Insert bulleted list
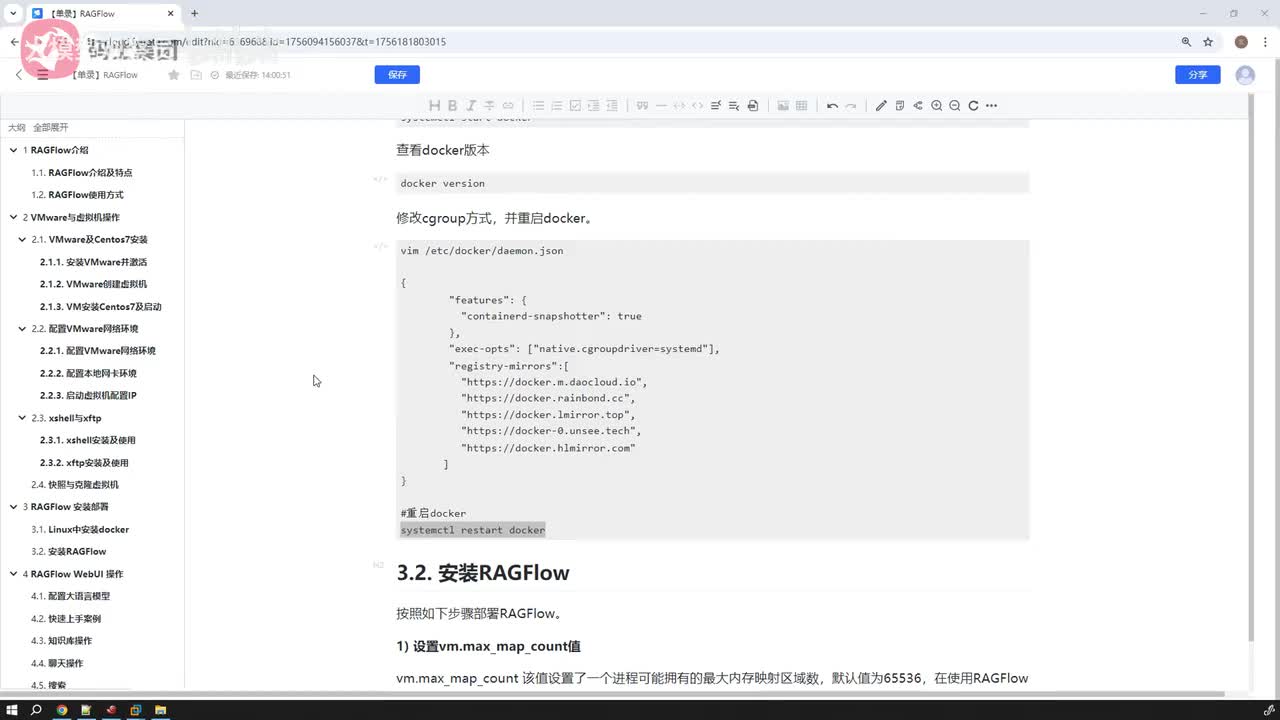 (538, 106)
